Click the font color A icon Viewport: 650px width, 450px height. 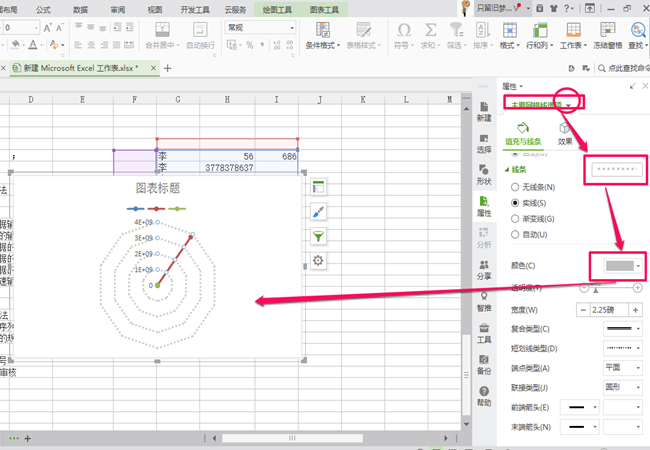[x=33, y=45]
